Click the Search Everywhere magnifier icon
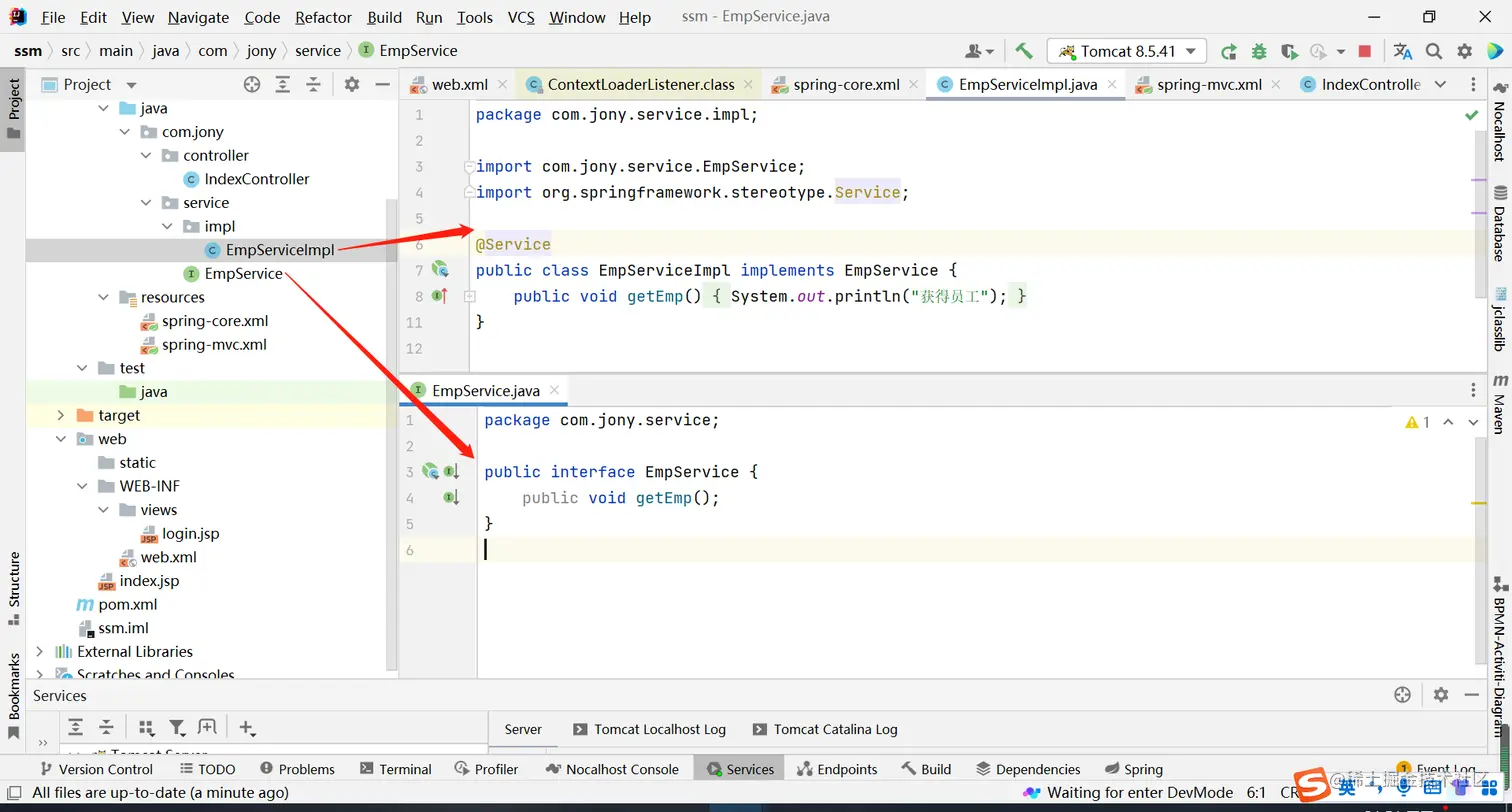This screenshot has width=1512, height=812. pyautogui.click(x=1434, y=51)
